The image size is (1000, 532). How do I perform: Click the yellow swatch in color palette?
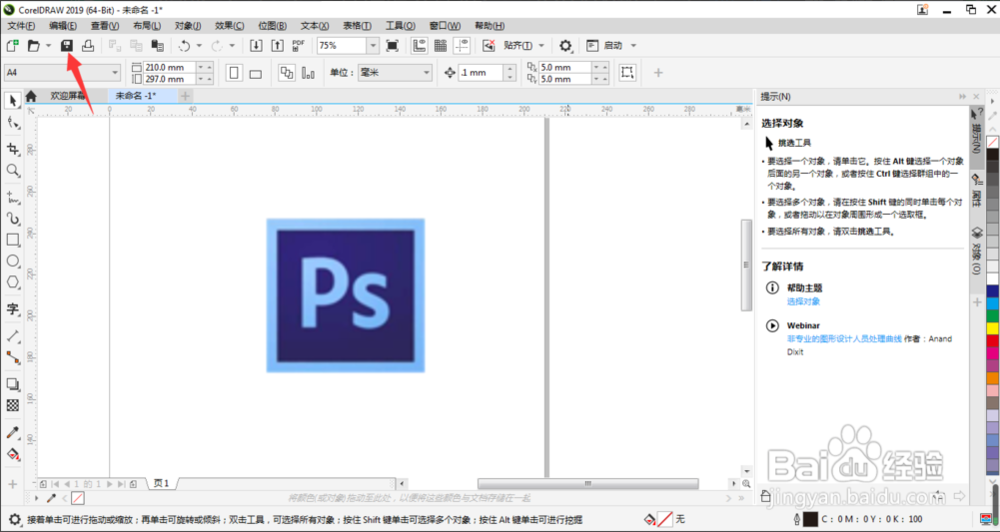(993, 328)
